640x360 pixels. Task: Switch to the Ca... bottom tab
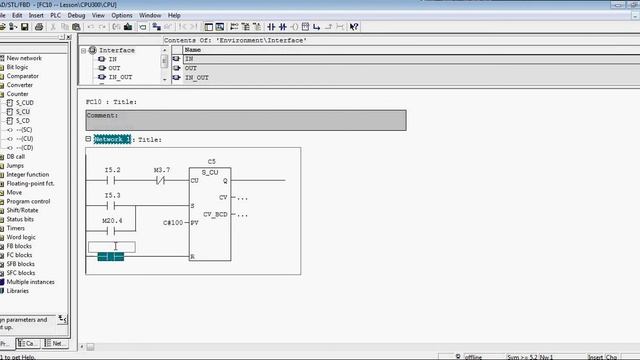[x=28, y=344]
